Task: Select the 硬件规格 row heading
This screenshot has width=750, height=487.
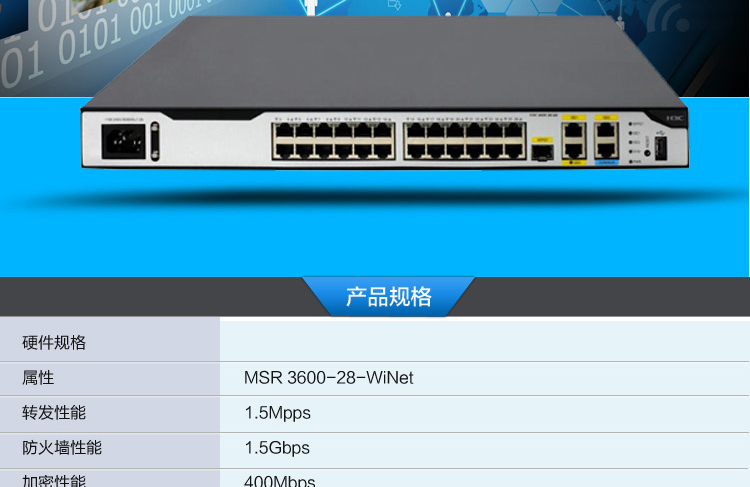Action: (54, 343)
